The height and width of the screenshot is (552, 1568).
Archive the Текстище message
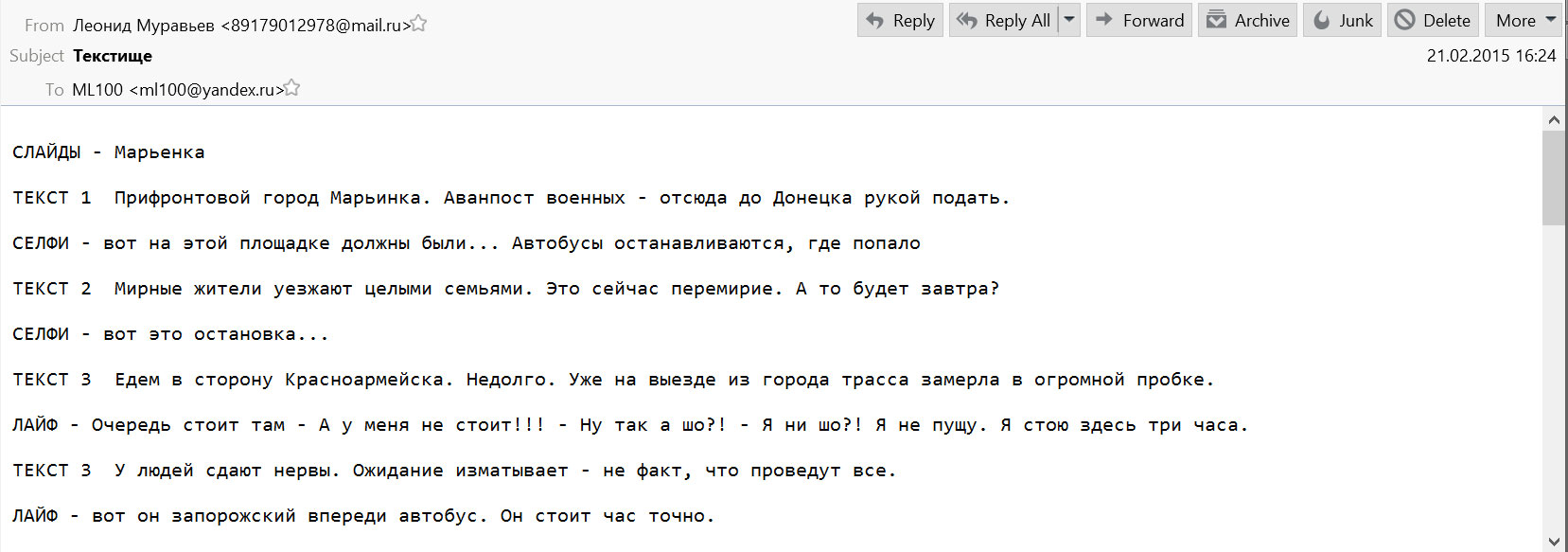tap(1248, 21)
